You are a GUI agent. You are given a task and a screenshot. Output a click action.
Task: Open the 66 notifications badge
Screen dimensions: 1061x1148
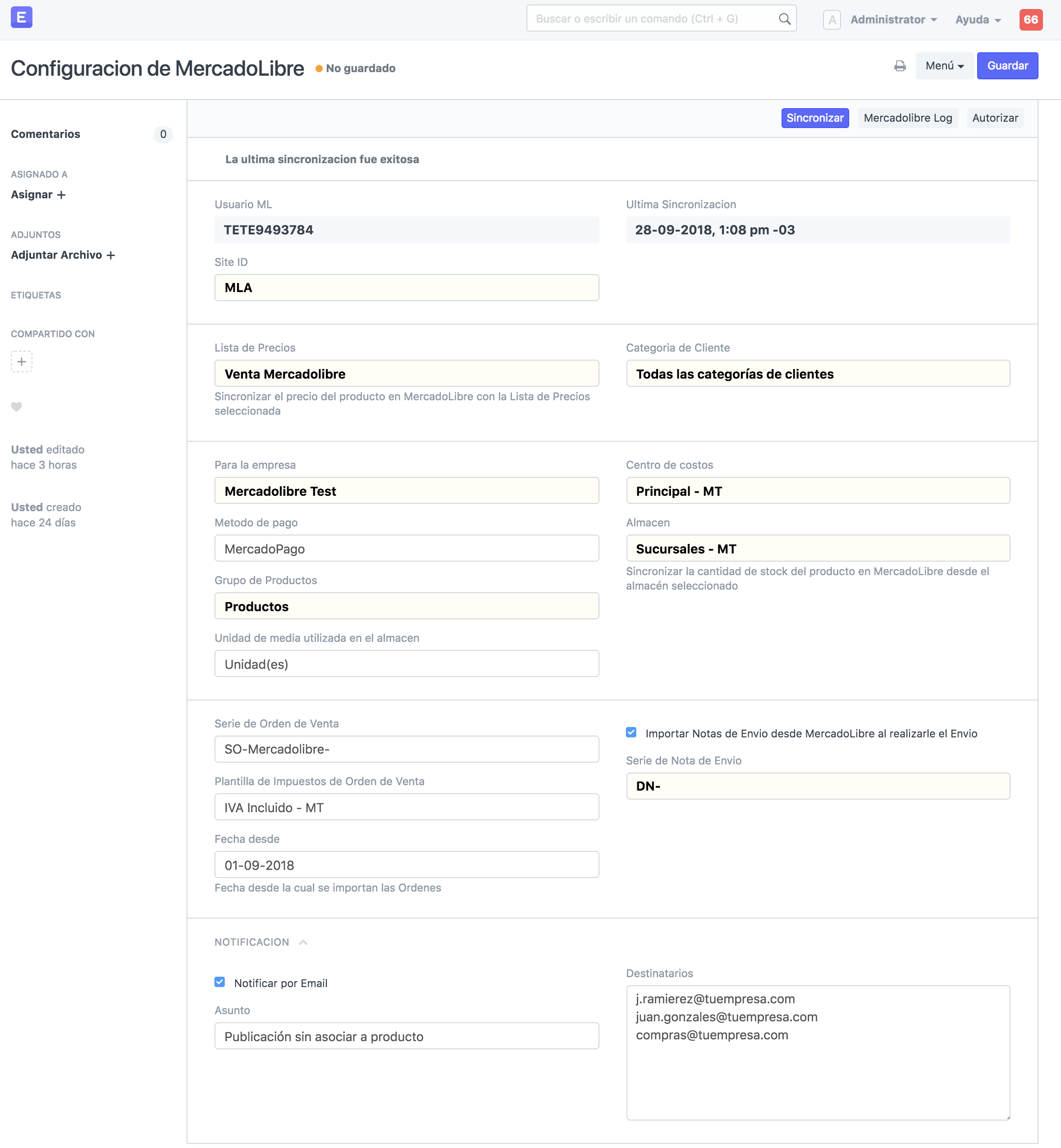click(1030, 19)
